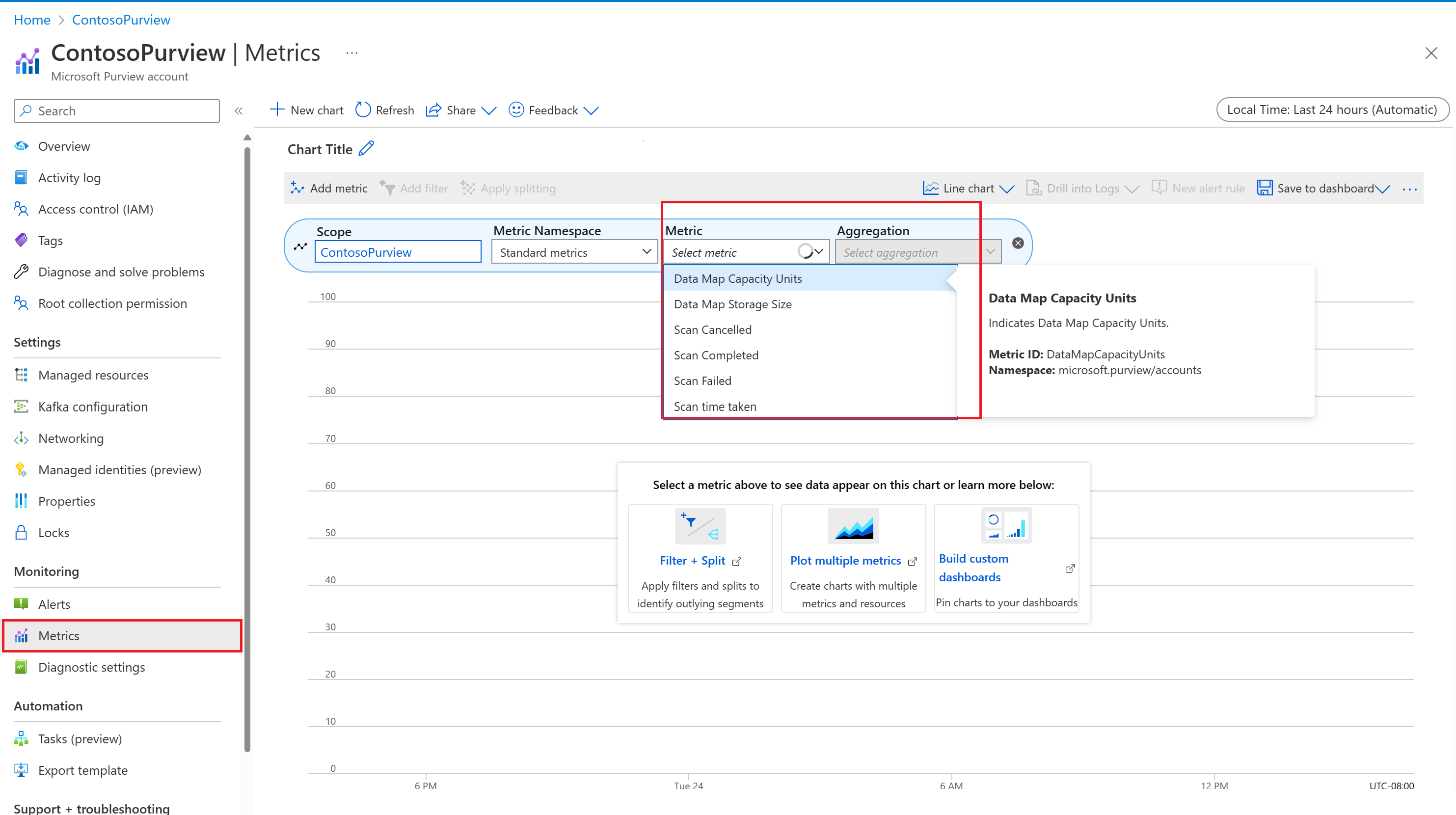The width and height of the screenshot is (1456, 815).
Task: Open chart more options ellipsis
Action: coord(1410,189)
